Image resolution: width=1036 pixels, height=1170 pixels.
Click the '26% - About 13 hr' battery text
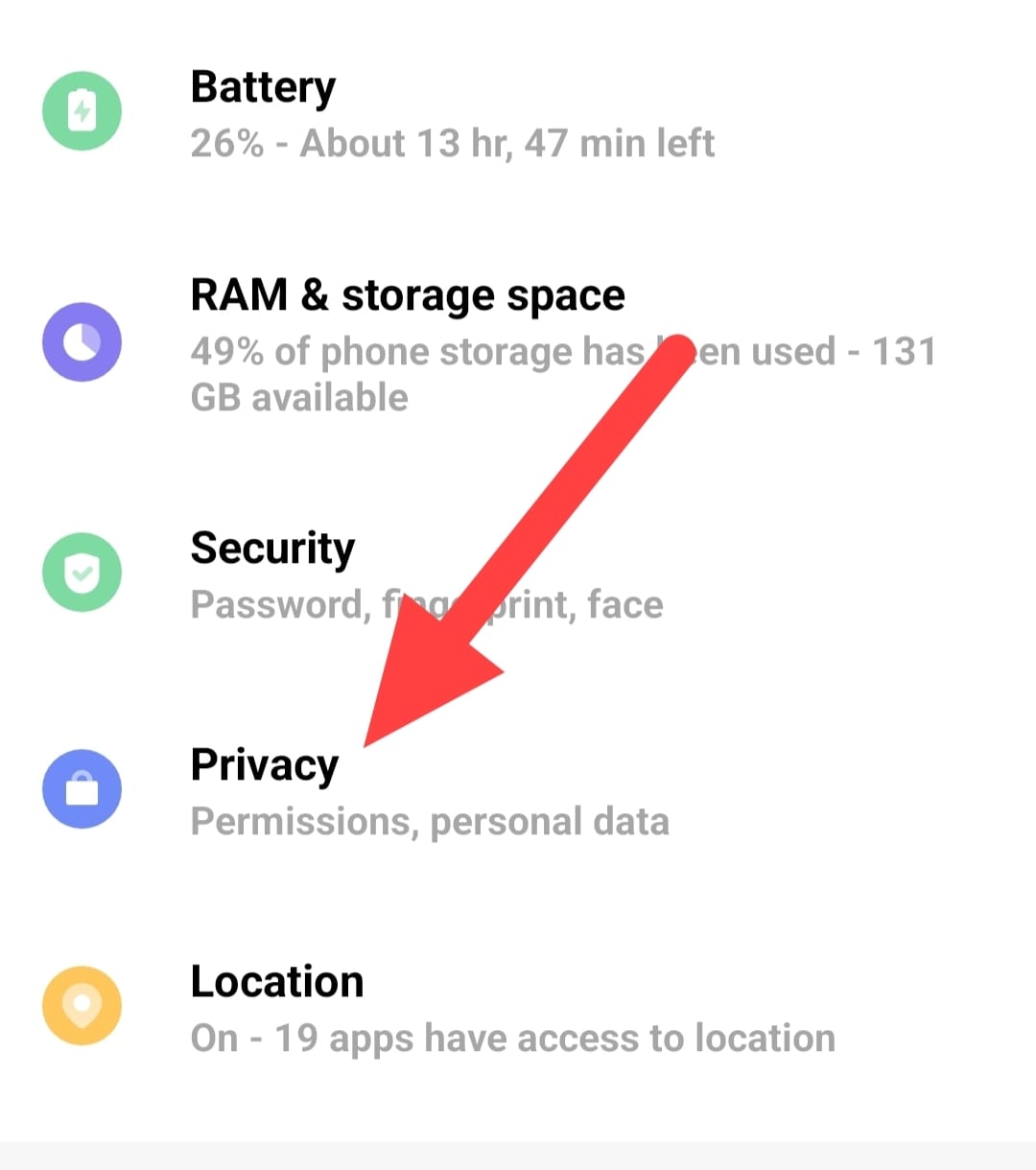453,143
